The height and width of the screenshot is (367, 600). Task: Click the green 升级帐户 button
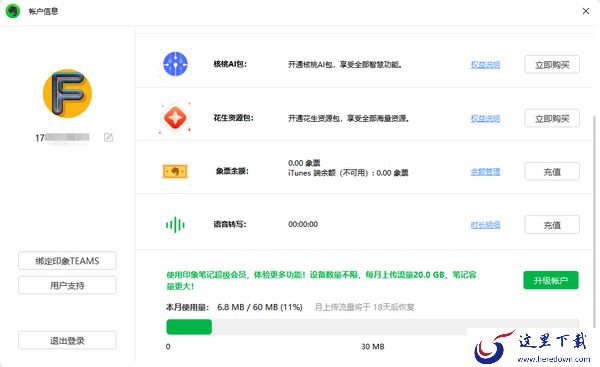click(x=551, y=281)
